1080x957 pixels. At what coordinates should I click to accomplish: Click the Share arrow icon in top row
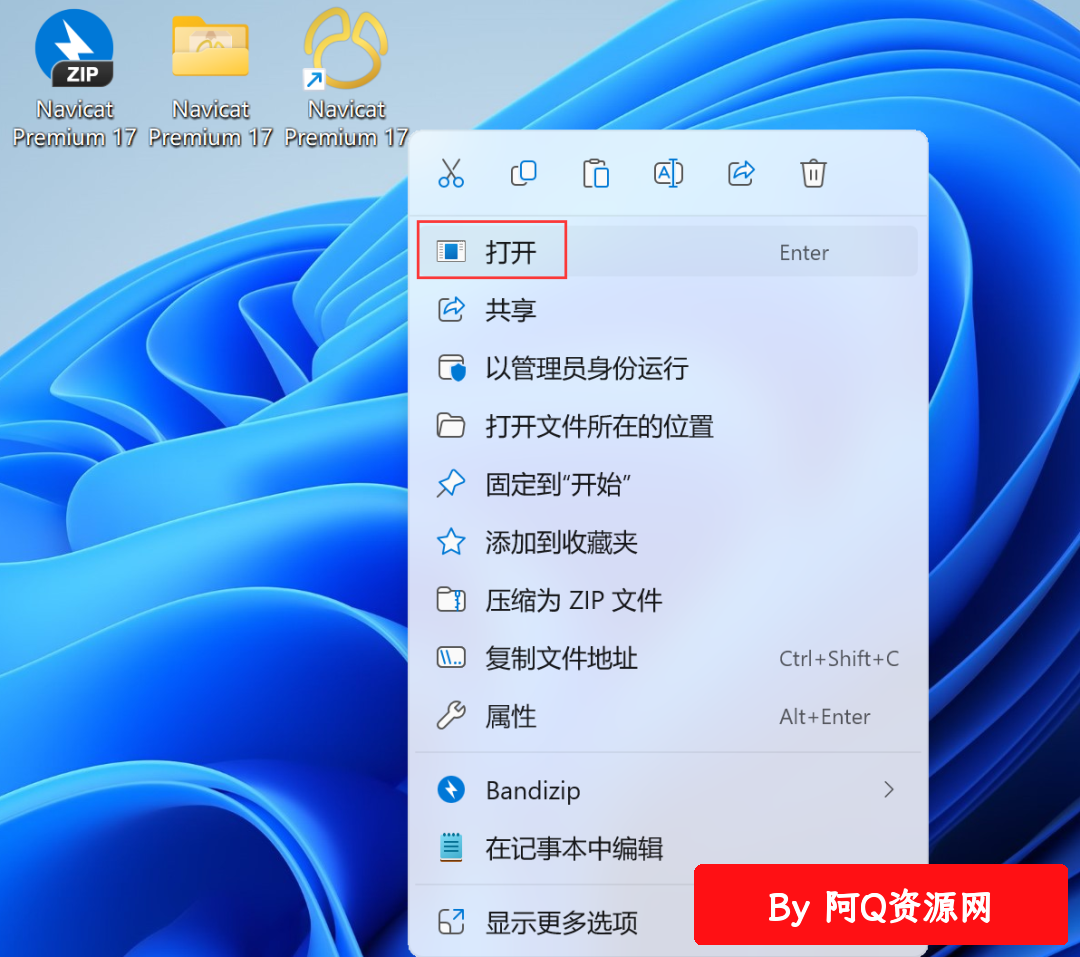[x=741, y=173]
